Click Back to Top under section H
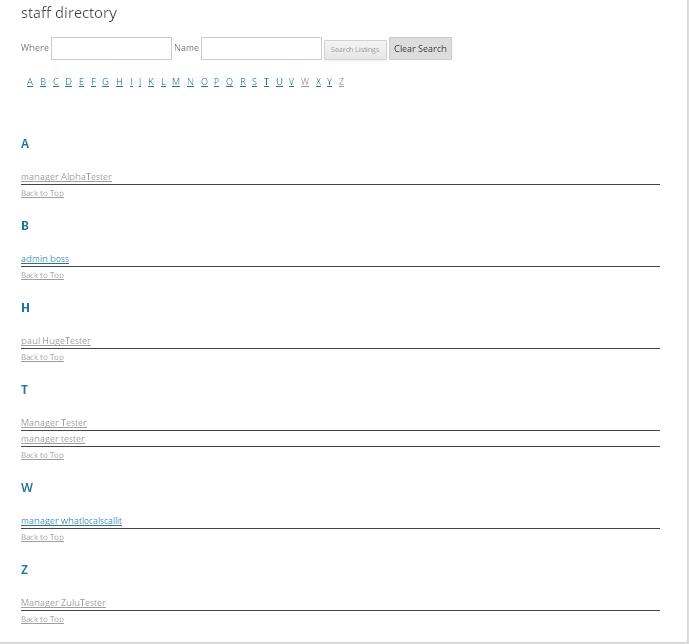Viewport: 689px width, 644px height. (42, 357)
